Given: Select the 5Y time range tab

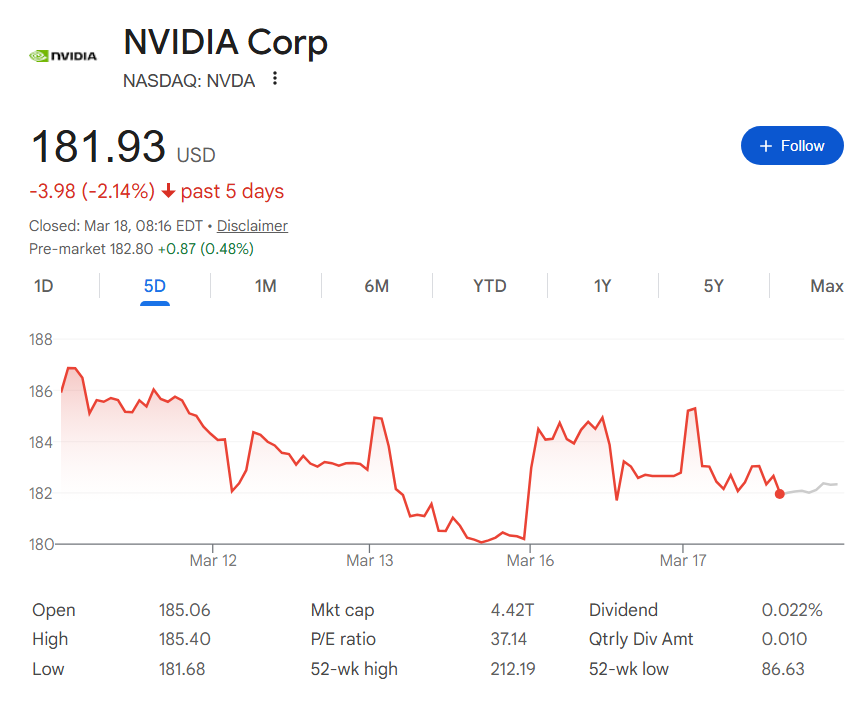Looking at the screenshot, I should (713, 286).
